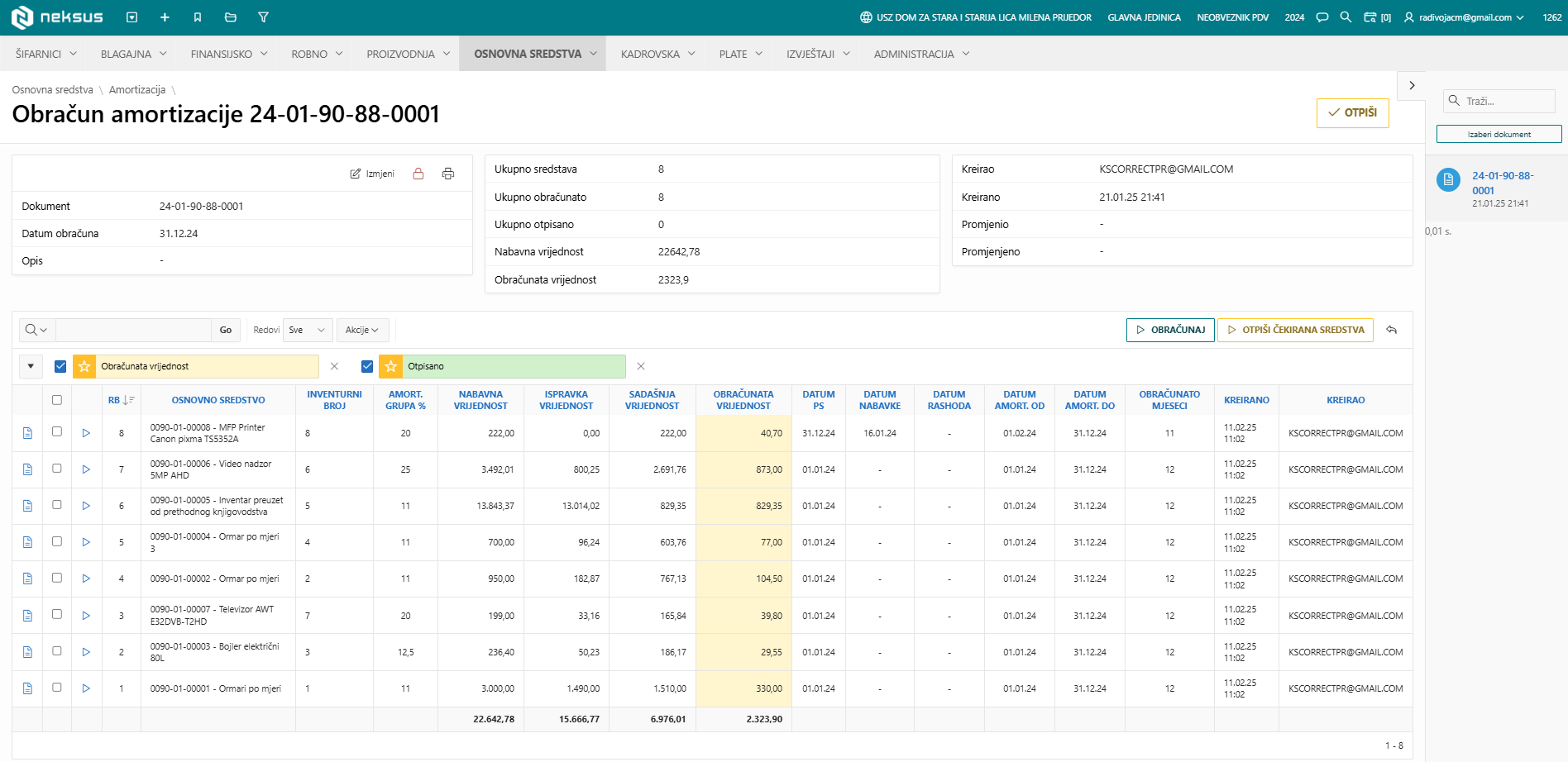1568x762 pixels.
Task: Click the print icon in the document panel
Action: [448, 174]
